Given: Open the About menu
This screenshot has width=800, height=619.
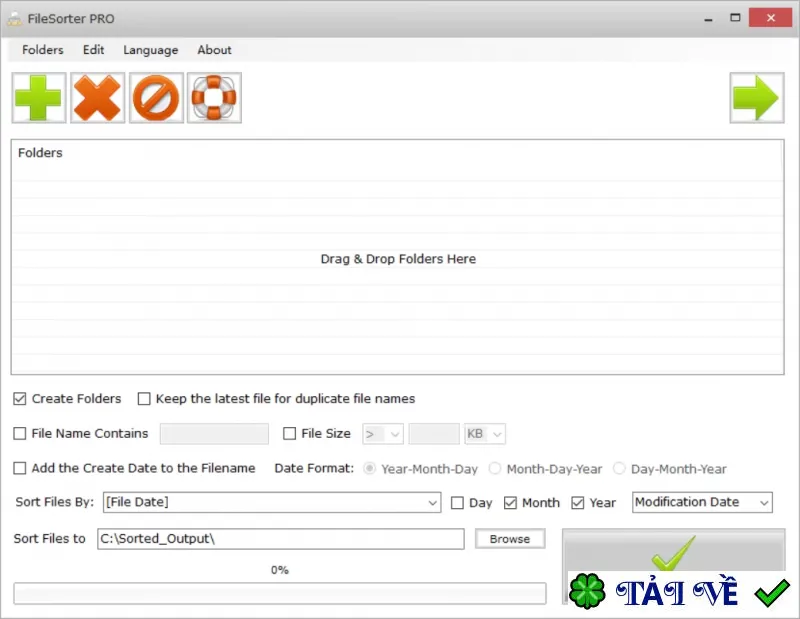Looking at the screenshot, I should [214, 50].
